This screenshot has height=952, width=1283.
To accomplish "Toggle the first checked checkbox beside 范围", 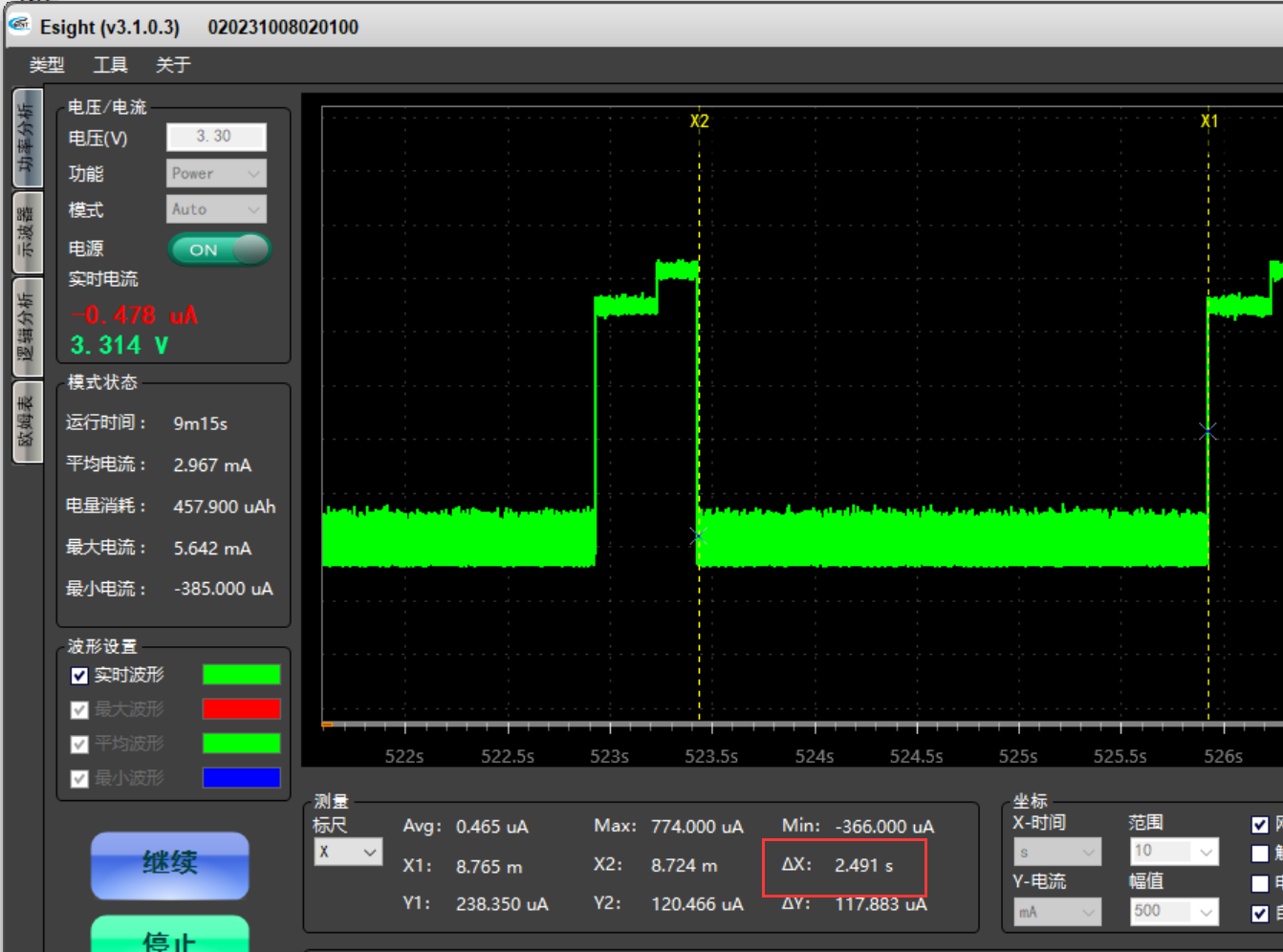I will coord(1260,825).
